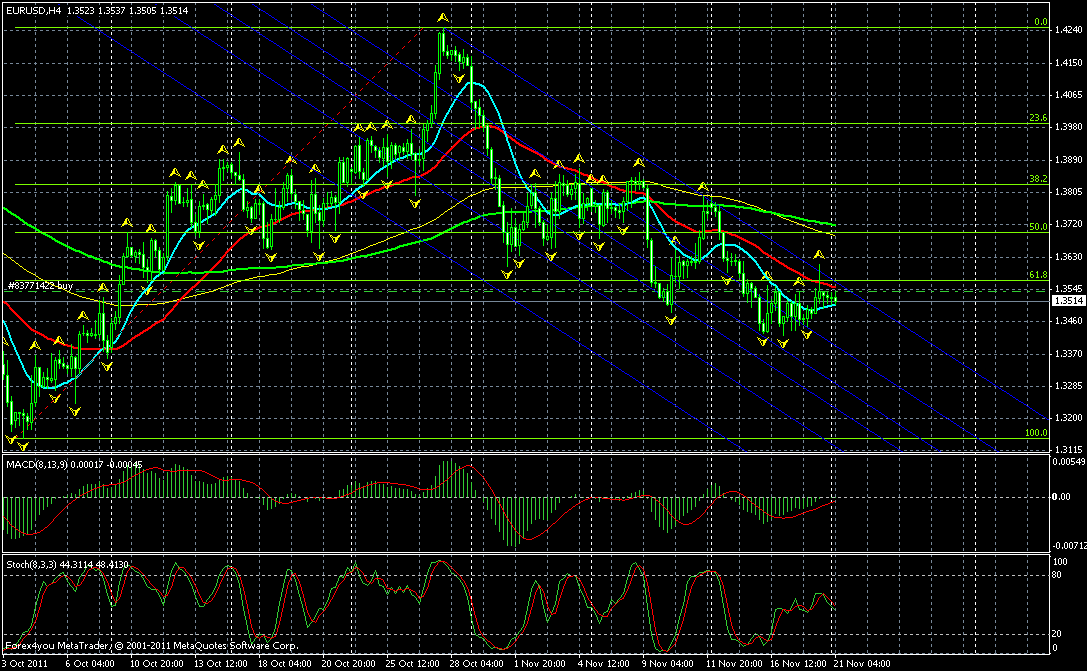Click the 1.3720 price axis label
The image size is (1087, 671).
[x=1068, y=224]
